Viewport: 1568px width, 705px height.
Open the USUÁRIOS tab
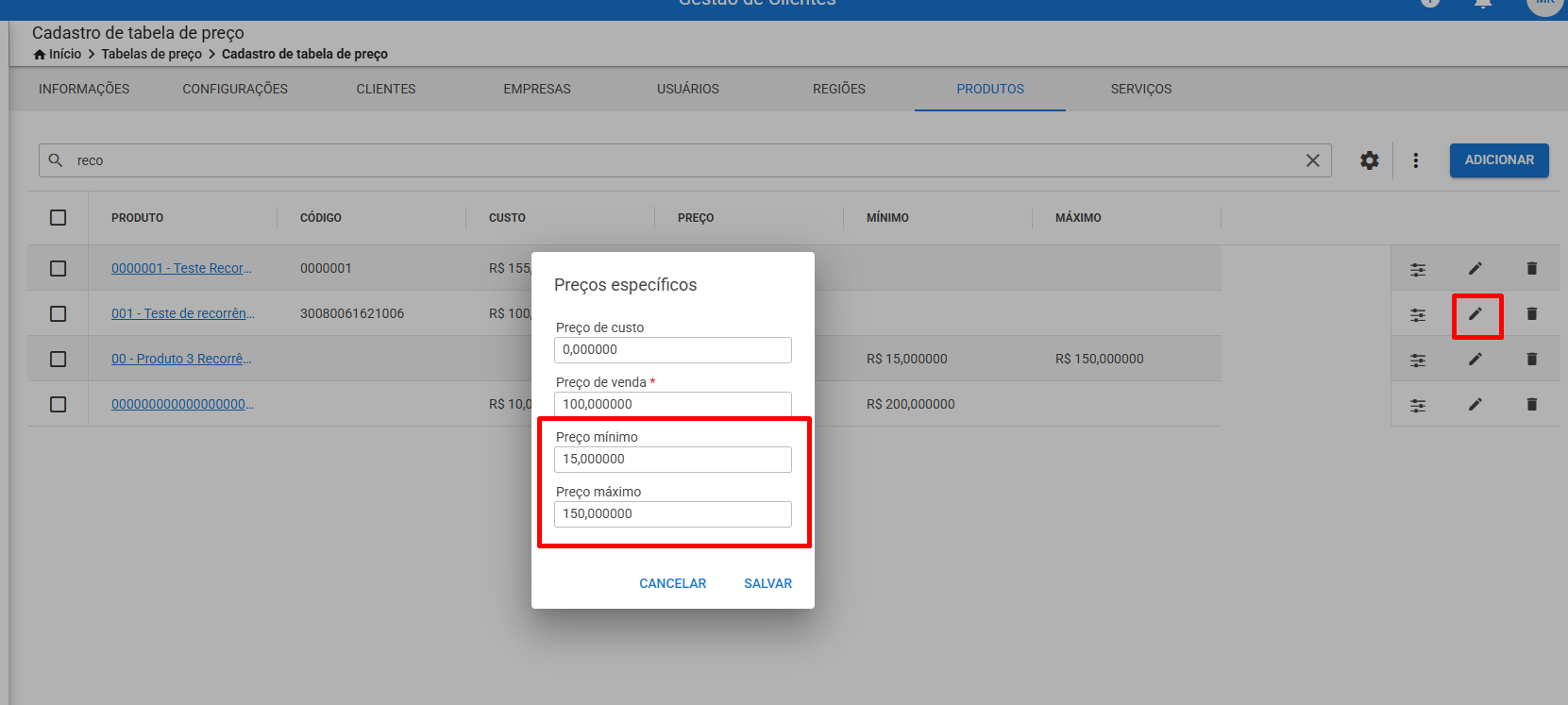click(688, 89)
